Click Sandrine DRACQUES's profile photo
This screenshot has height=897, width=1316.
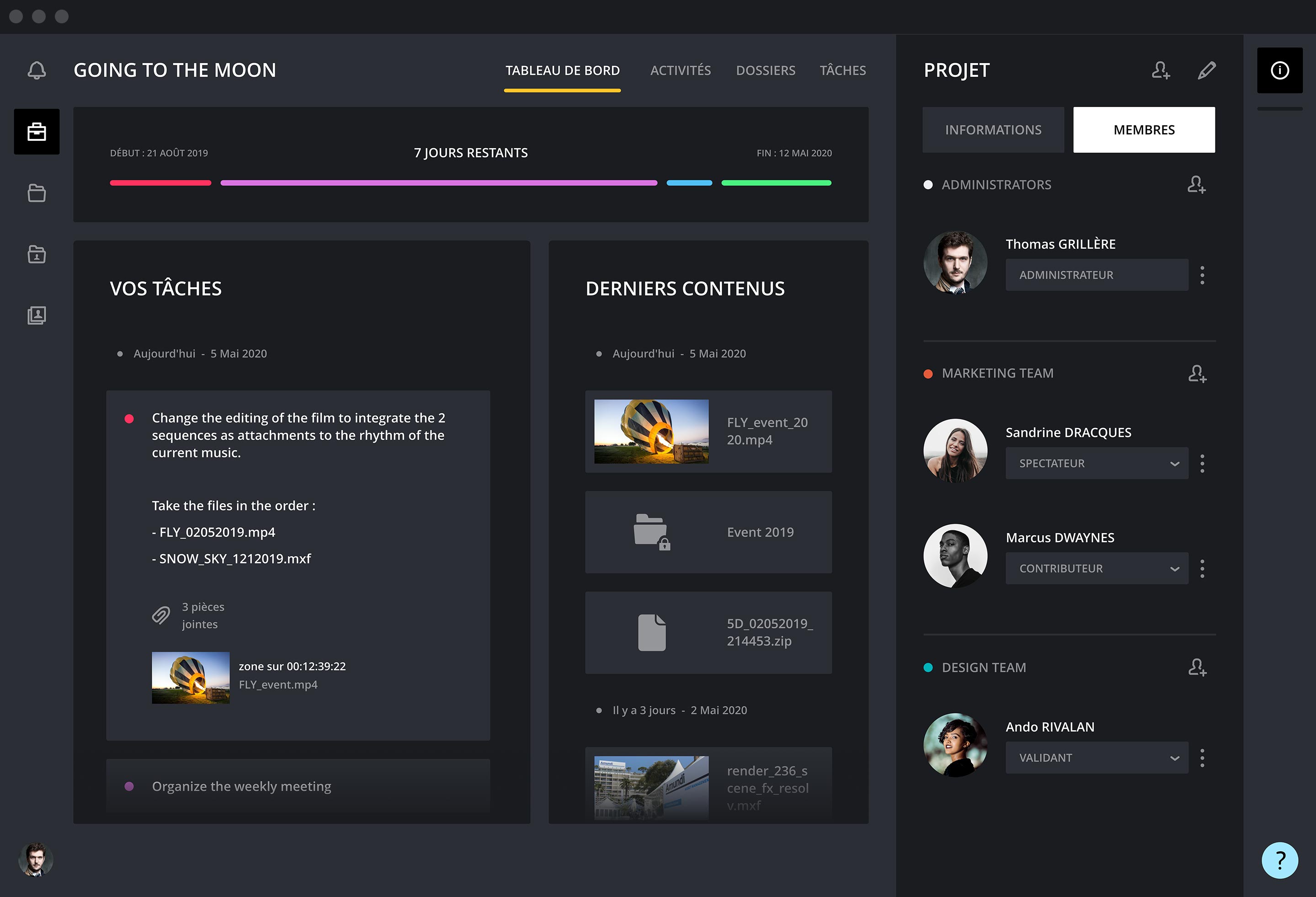pos(955,451)
